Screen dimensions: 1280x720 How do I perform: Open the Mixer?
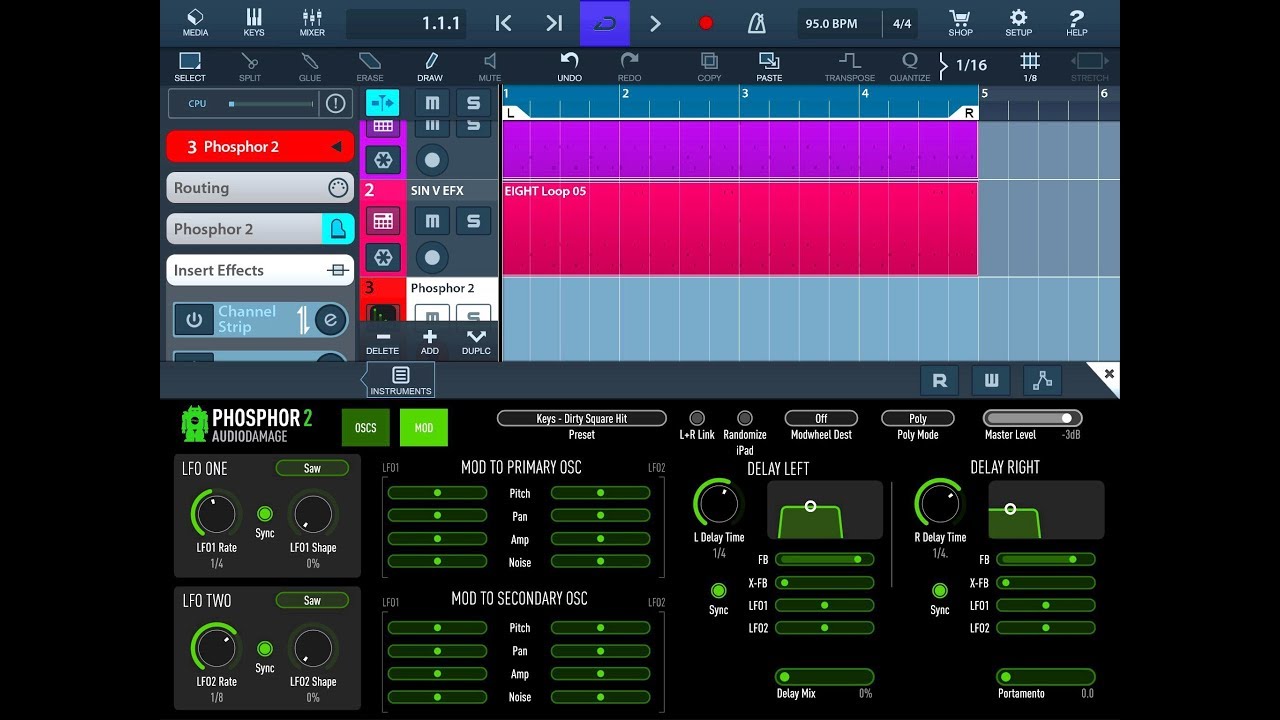point(312,22)
